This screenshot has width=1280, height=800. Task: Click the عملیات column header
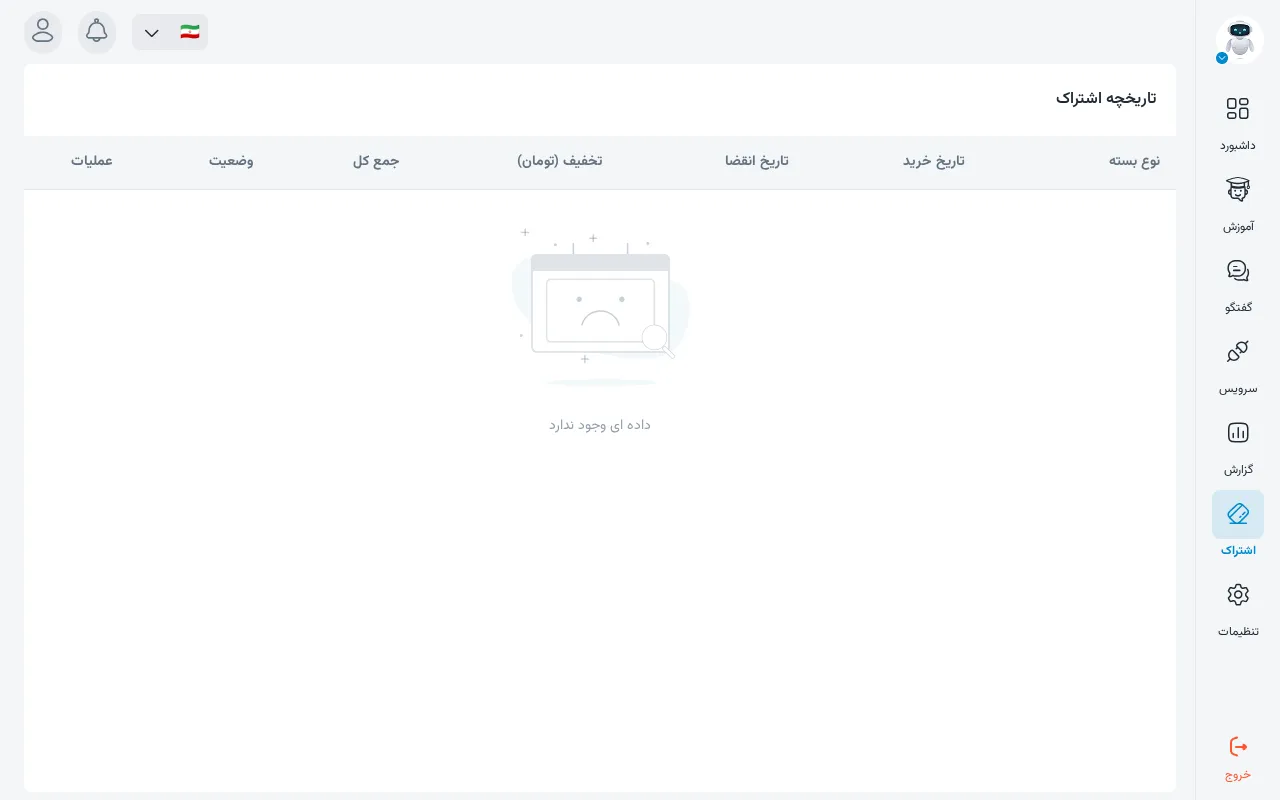tap(92, 161)
